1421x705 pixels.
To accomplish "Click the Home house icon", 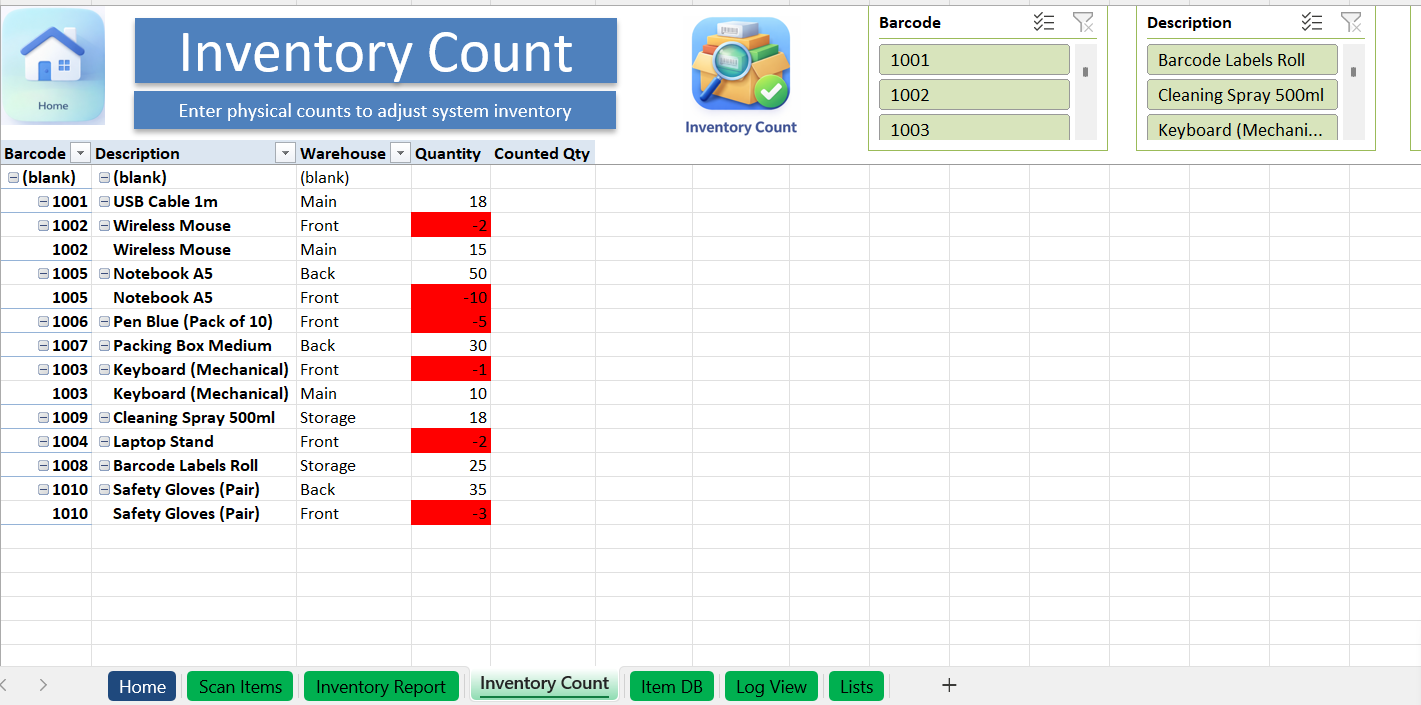I will [x=53, y=66].
